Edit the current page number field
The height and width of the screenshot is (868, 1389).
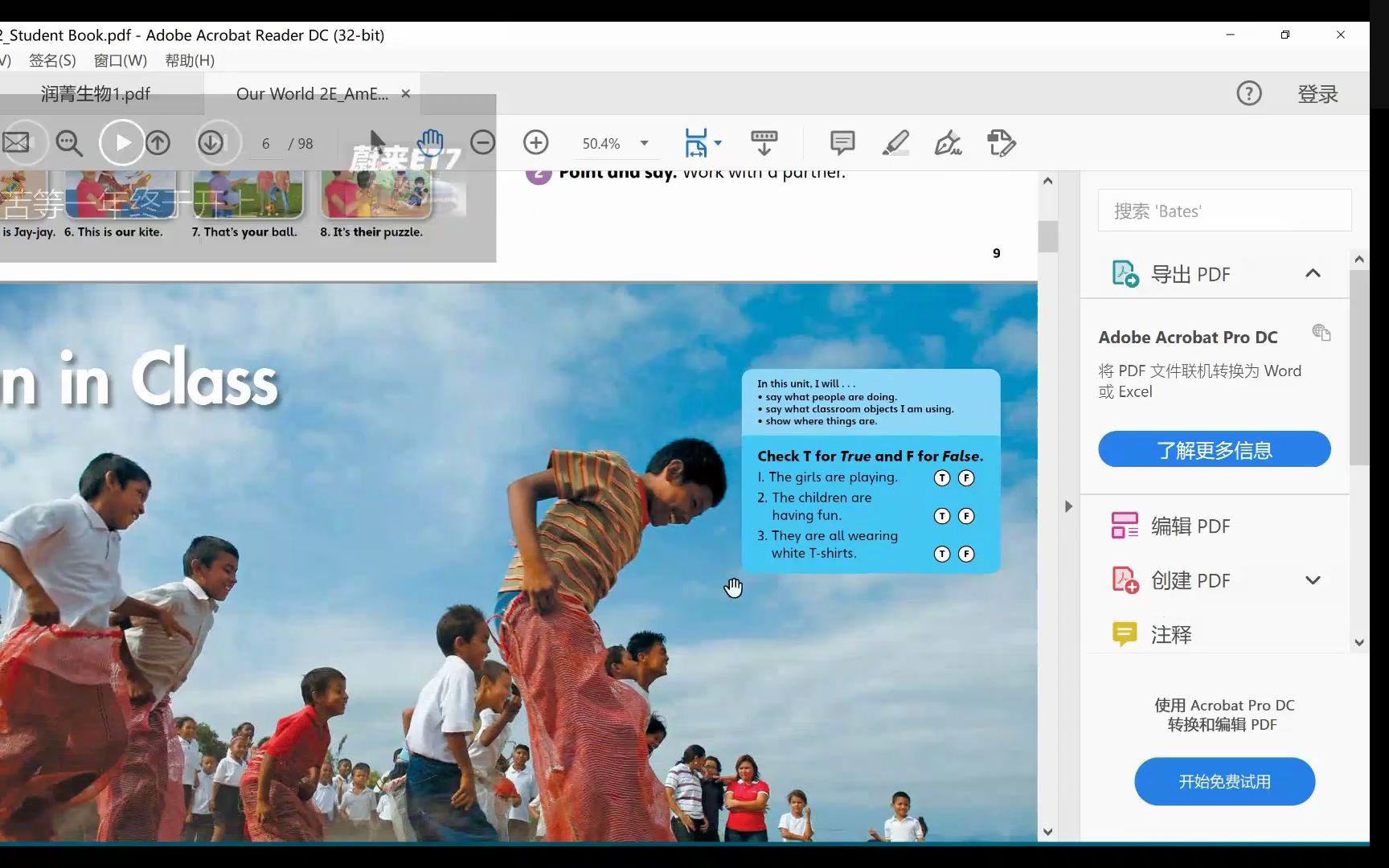265,144
